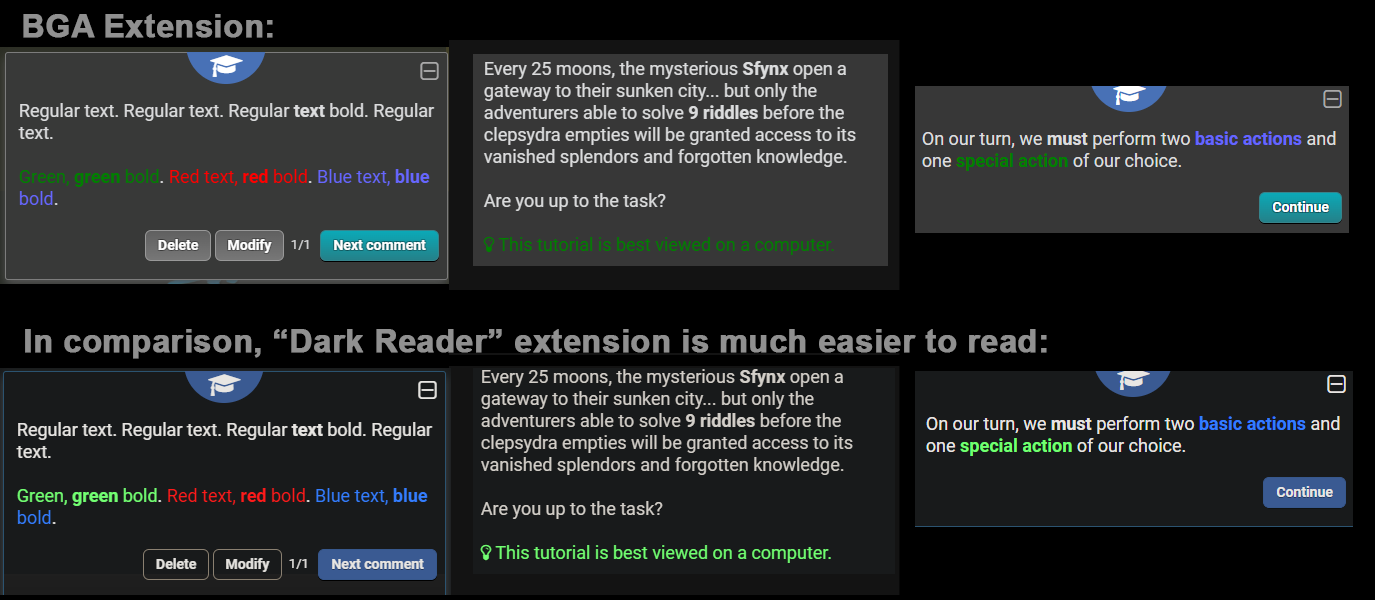Screen dimensions: 1375x600
Task: Click the blue Continue button in Dark Reader panel
Action: click(x=1304, y=492)
